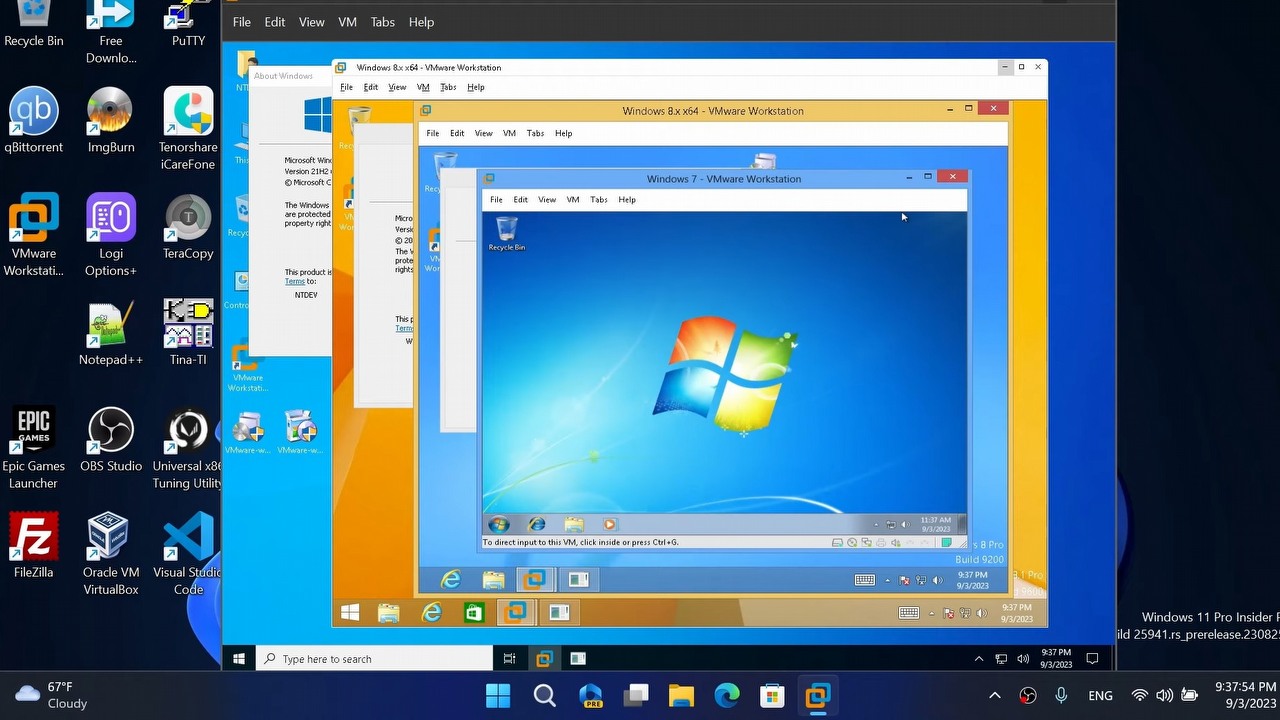Open the Recycle Bin on the Windows 7 desktop

point(507,232)
